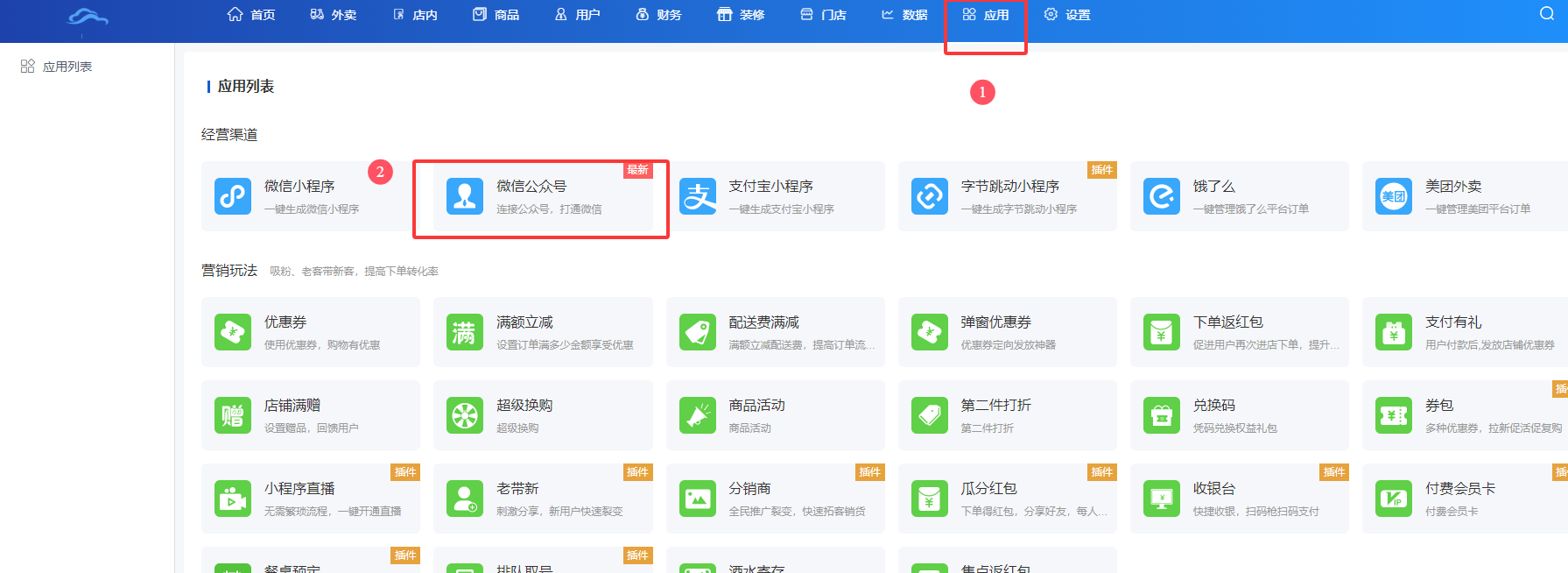Click the search magnifier icon in header
The height and width of the screenshot is (573, 1568).
point(1547,14)
